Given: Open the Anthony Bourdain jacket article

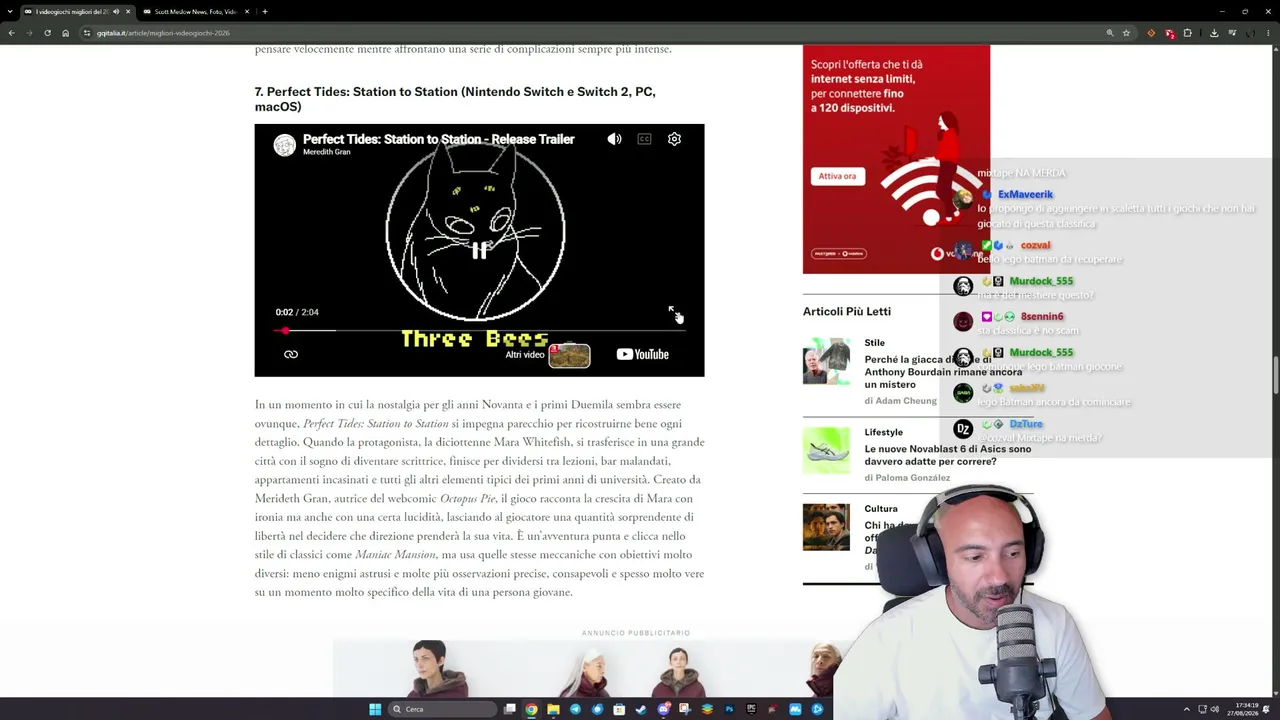Looking at the screenshot, I should 943,372.
